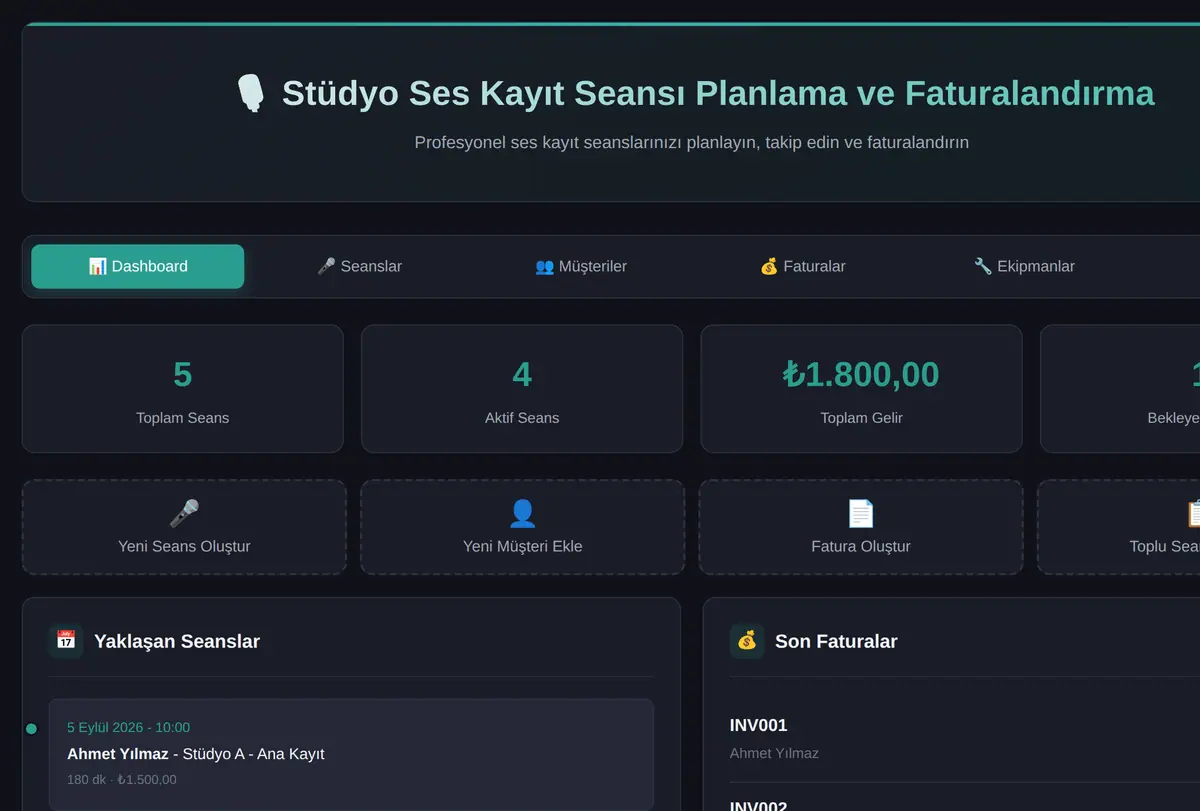Click the Yeni Seans Oluştur label
The height and width of the screenshot is (811, 1200).
(184, 546)
